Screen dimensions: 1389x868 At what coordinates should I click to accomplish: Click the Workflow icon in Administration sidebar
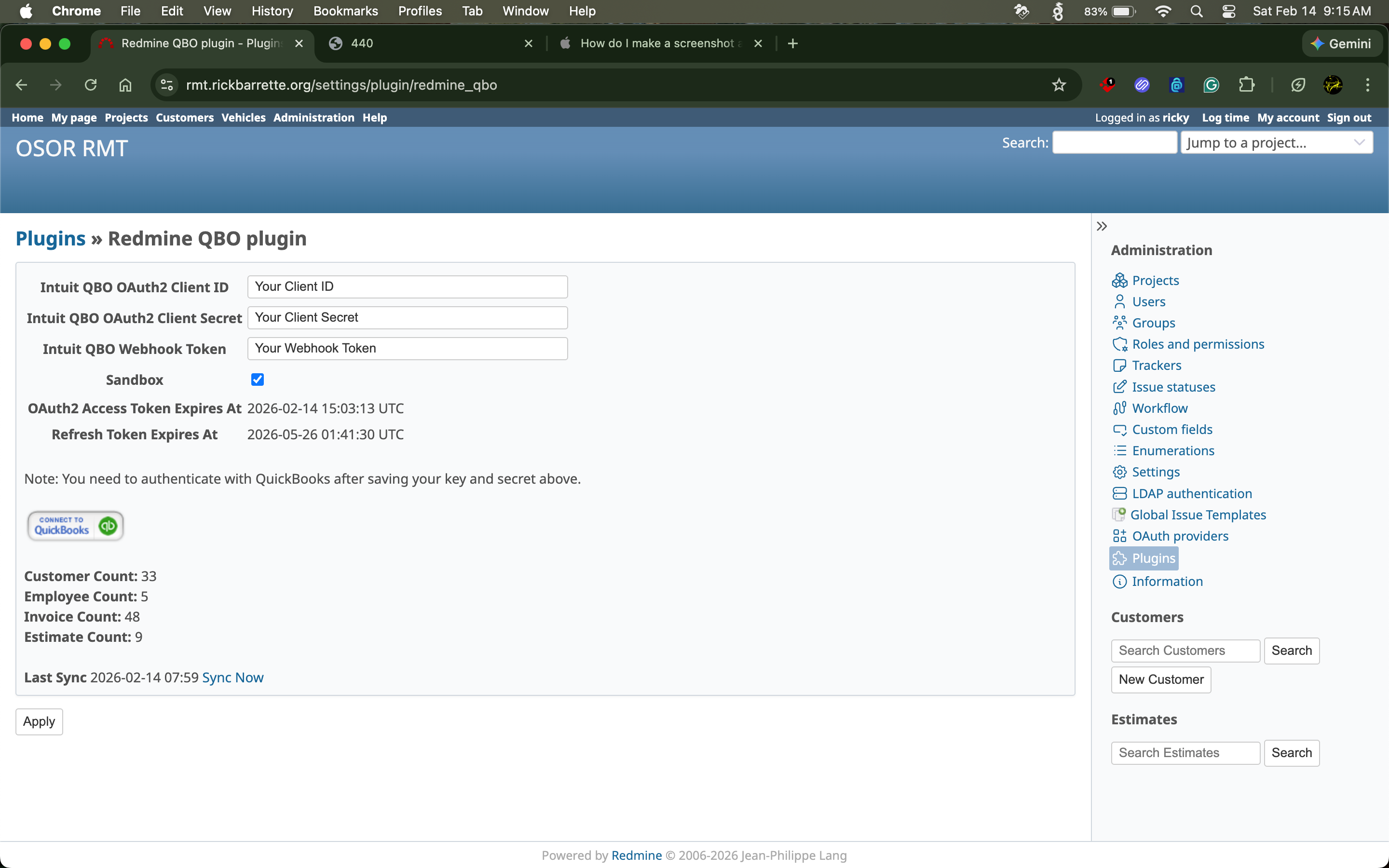[x=1119, y=408]
